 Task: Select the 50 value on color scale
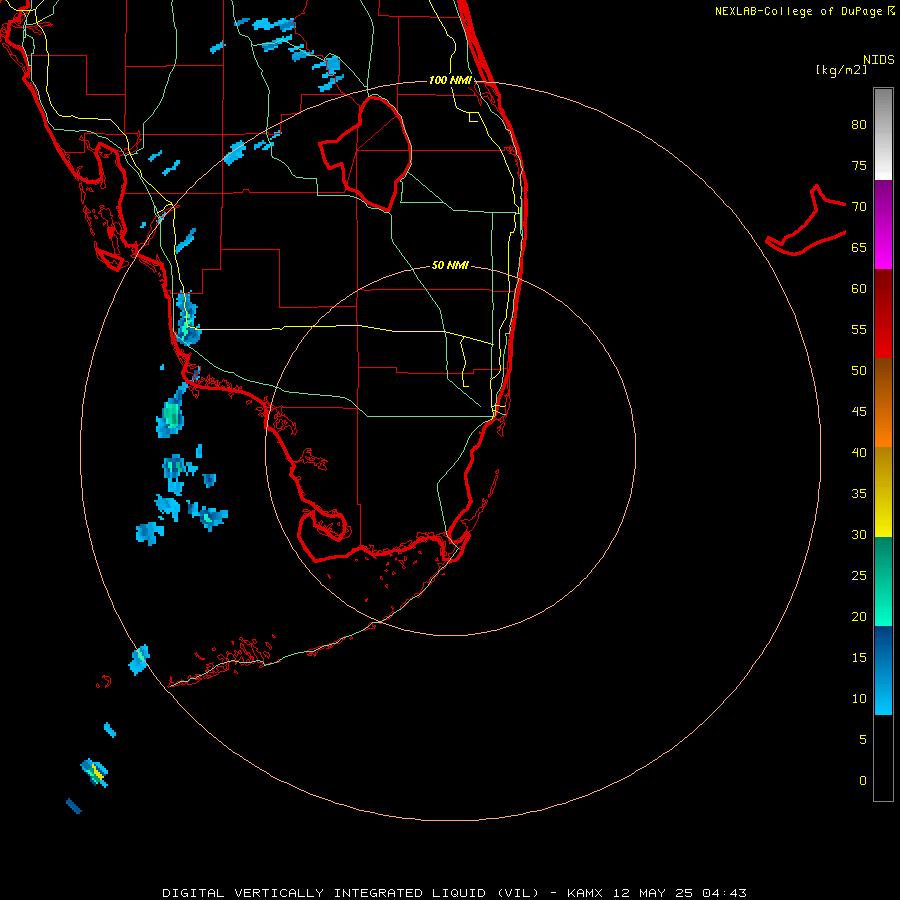[x=859, y=370]
